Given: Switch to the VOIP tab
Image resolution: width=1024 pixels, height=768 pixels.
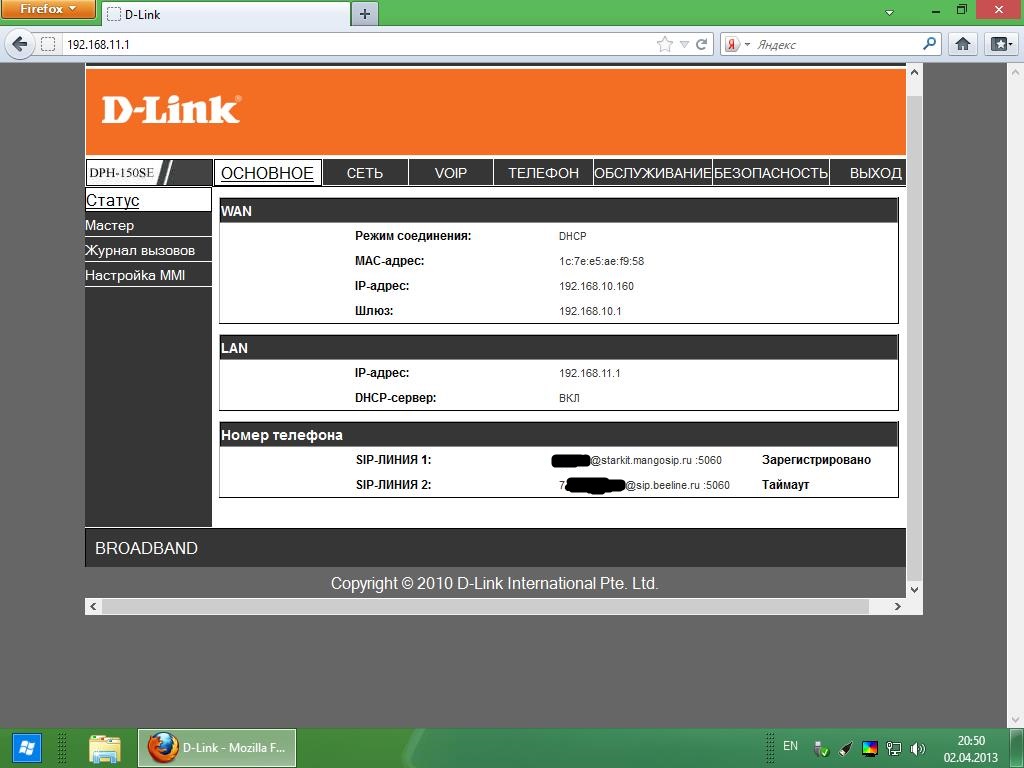Looking at the screenshot, I should [451, 173].
